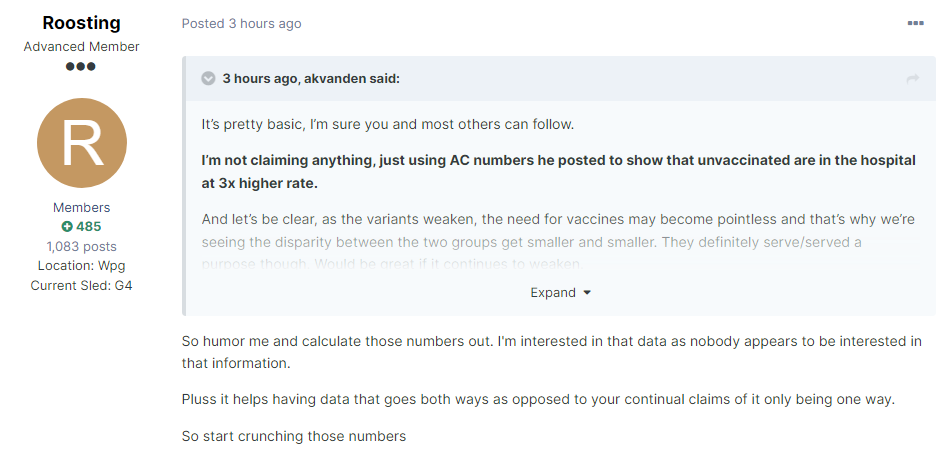Image resolution: width=948 pixels, height=466 pixels.
Task: Click the three-dot rank pips under Advanced Member
Action: [81, 66]
